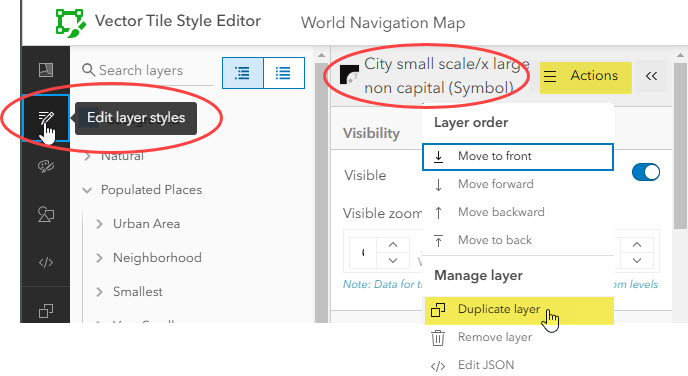Click the properties panel scrollbar thumb
688x376 pixels.
coord(680,146)
